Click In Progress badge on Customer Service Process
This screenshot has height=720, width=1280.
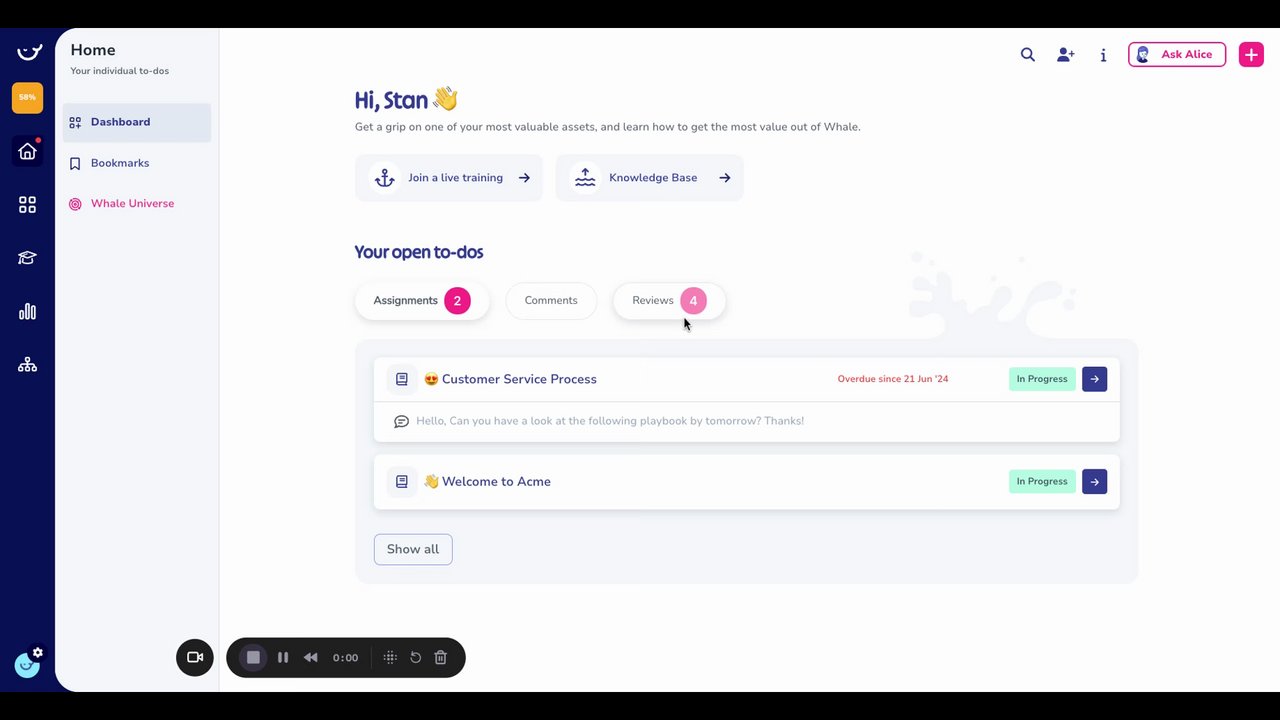coord(1042,379)
